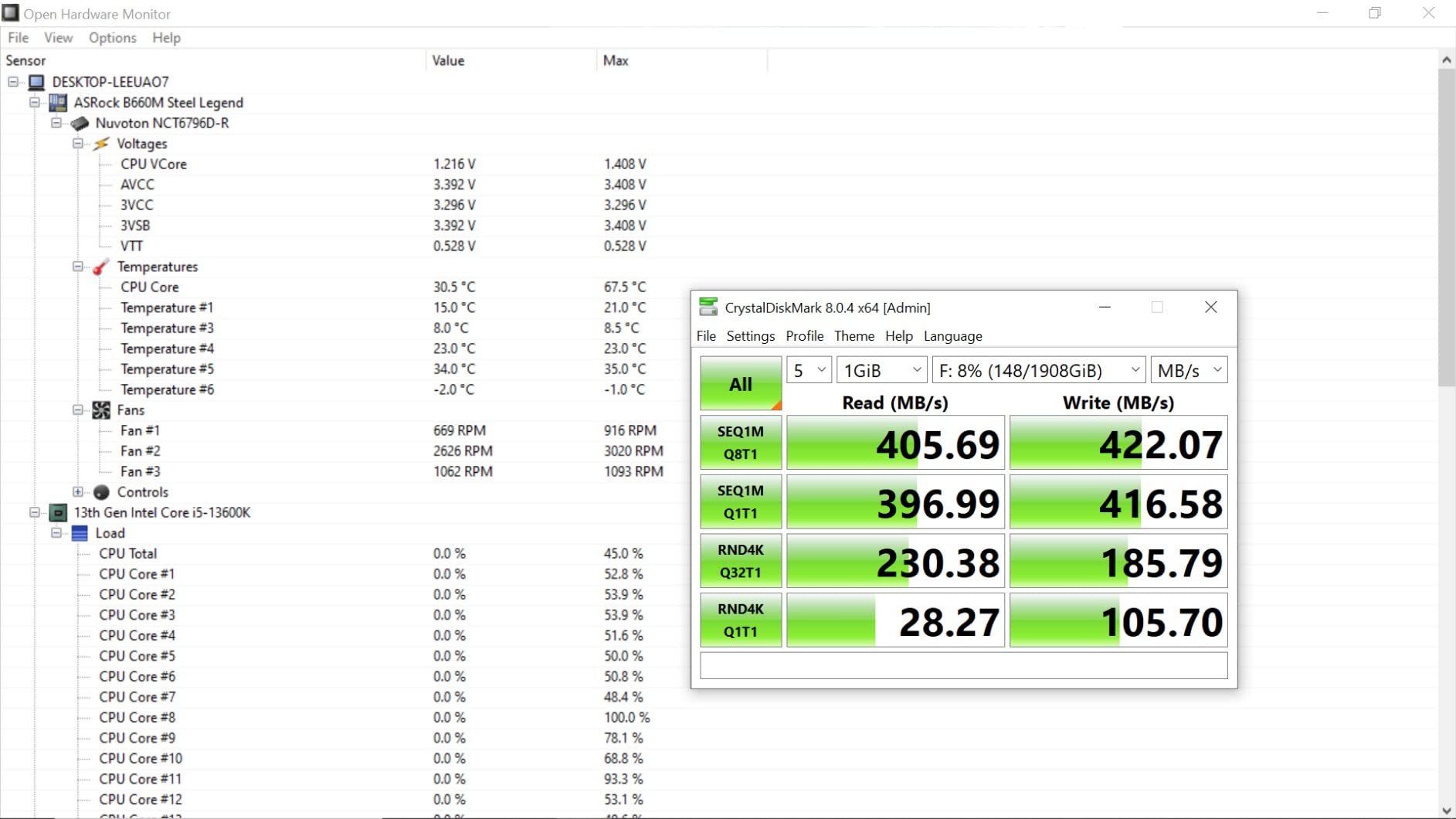The width and height of the screenshot is (1456, 819).
Task: Start the SEQ1M Q8T1 test
Action: point(740,443)
